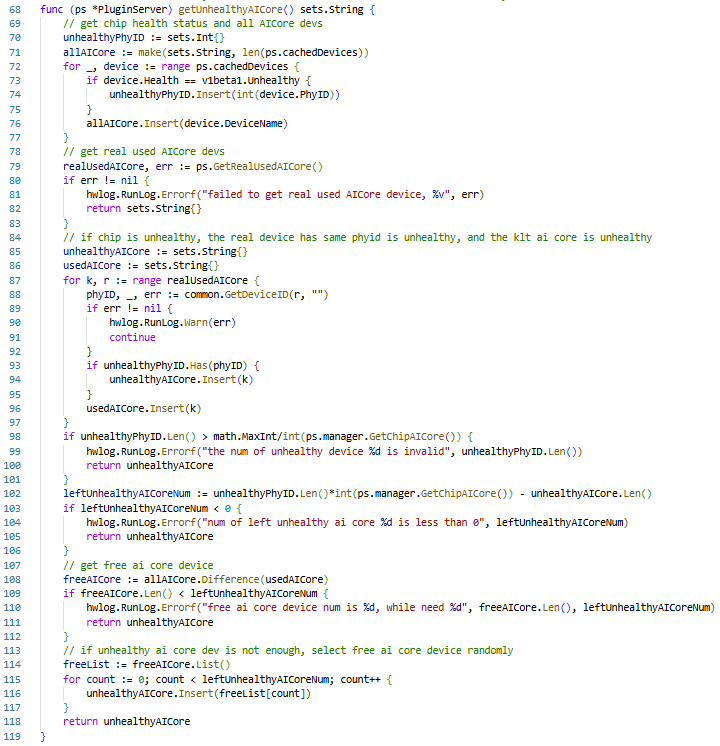Image resolution: width=720 pixels, height=746 pixels.
Task: Click the comment starting 'if chip is unhealthy'
Action: click(x=357, y=237)
